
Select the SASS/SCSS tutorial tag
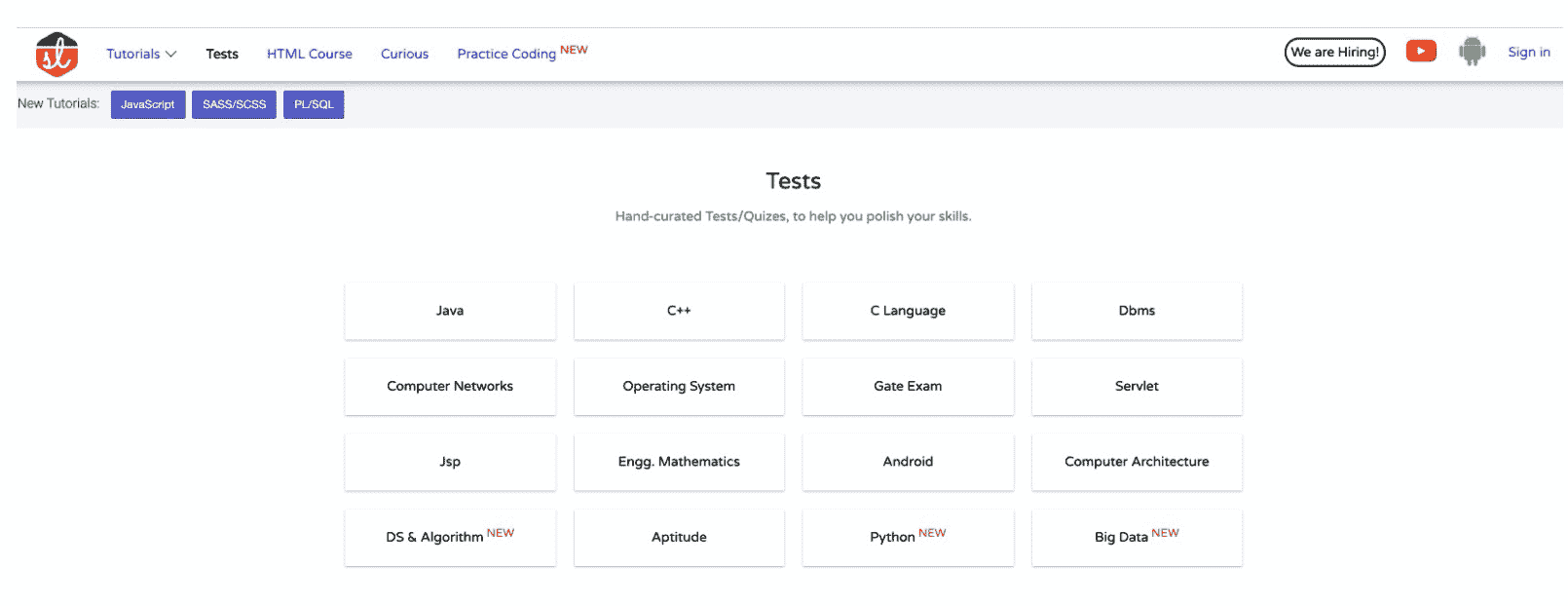pos(234,105)
